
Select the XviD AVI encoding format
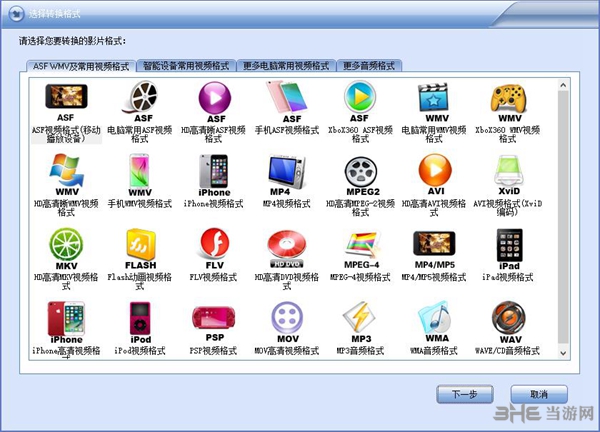click(x=507, y=185)
